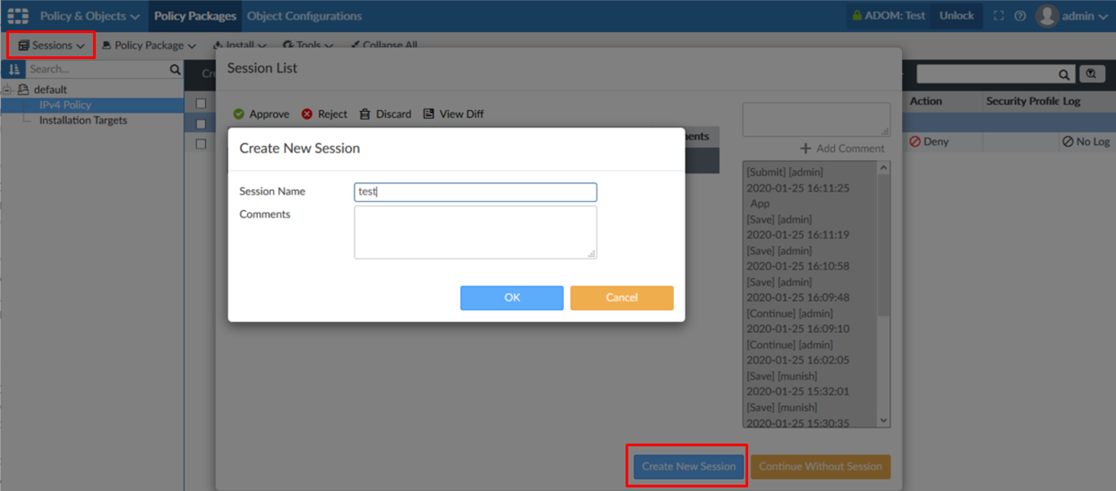Screen dimensions: 1116x491
Task: Click the FortiManager grid logo icon
Action: point(18,16)
